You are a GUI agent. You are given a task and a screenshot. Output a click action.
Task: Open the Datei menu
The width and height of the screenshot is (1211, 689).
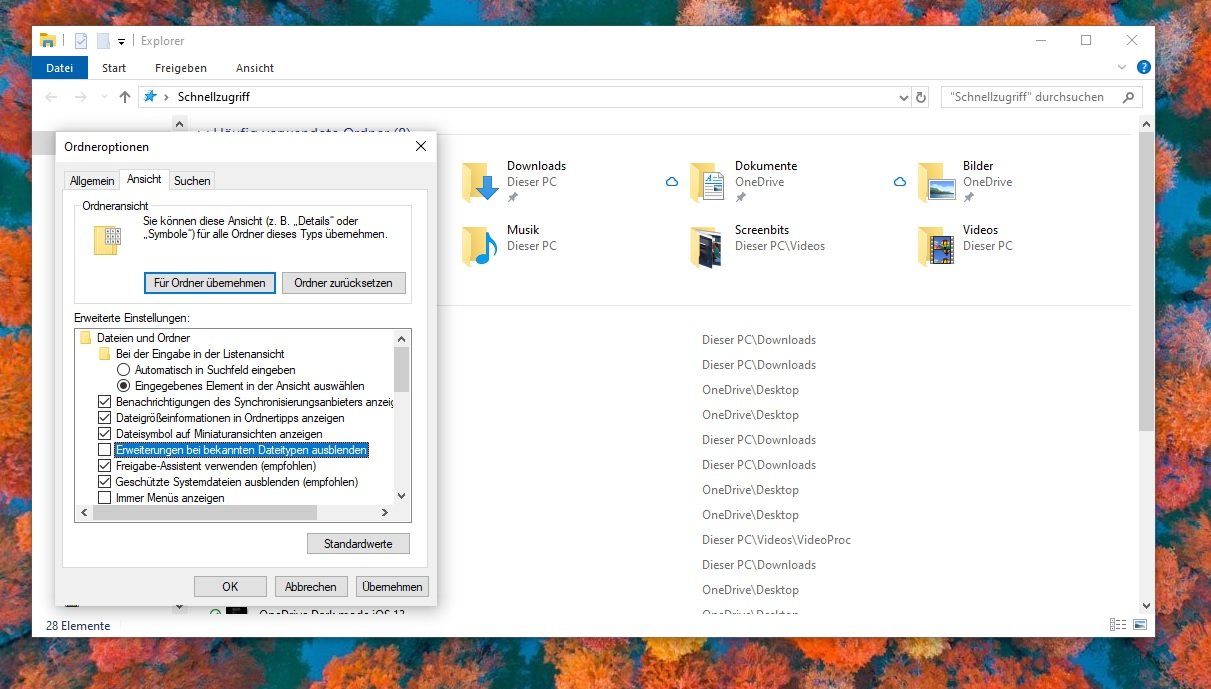[x=60, y=68]
